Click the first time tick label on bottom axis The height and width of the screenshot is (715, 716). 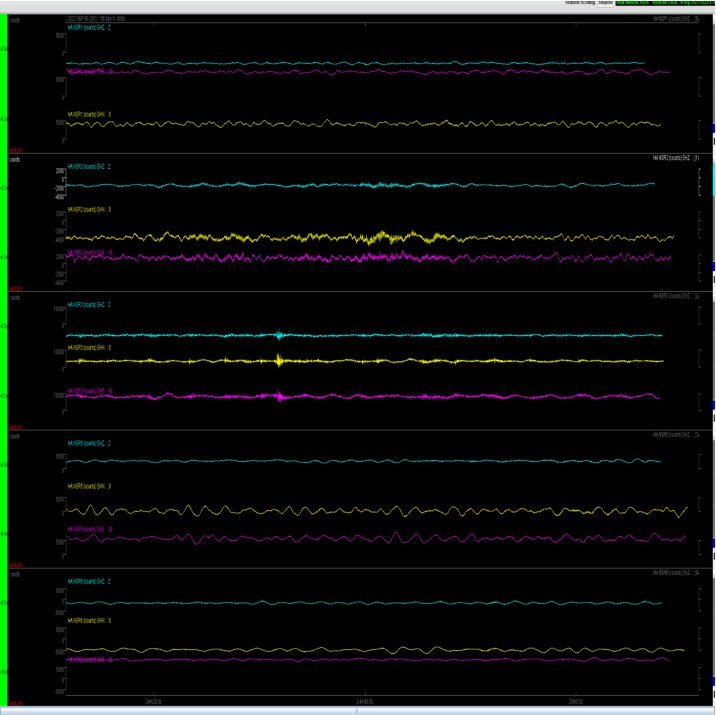click(x=153, y=701)
